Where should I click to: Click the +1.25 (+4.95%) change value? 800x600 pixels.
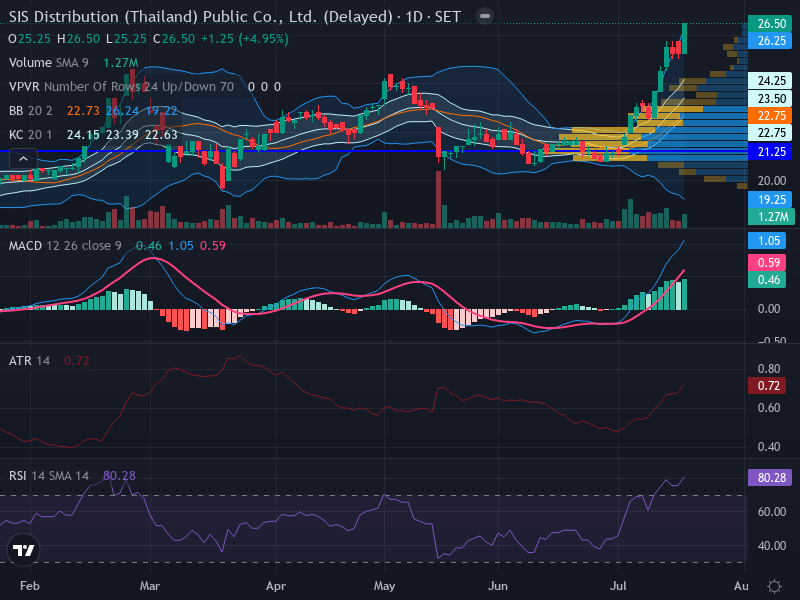click(245, 39)
